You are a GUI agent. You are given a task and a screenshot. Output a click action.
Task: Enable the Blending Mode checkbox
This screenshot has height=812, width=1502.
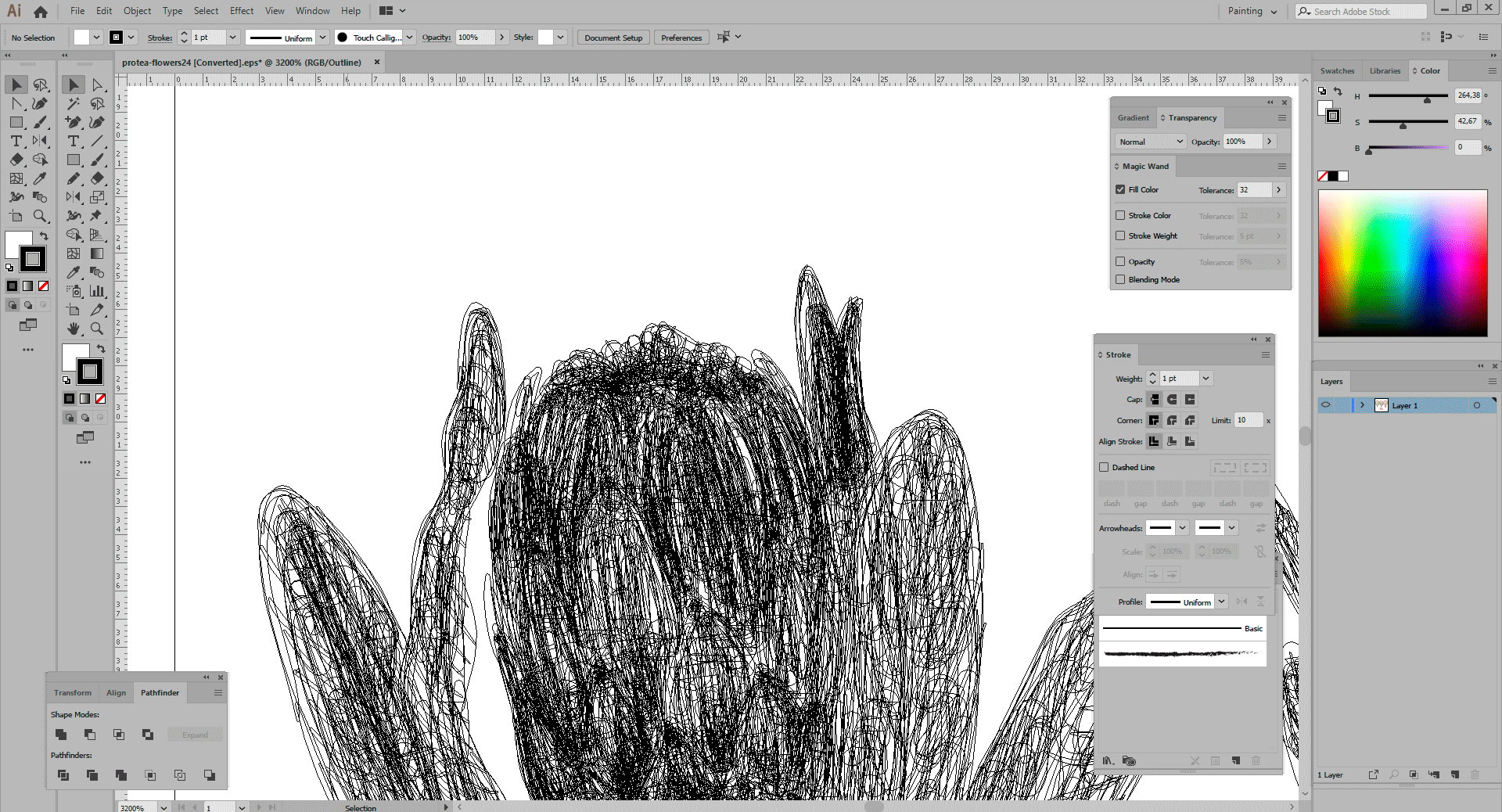1120,279
